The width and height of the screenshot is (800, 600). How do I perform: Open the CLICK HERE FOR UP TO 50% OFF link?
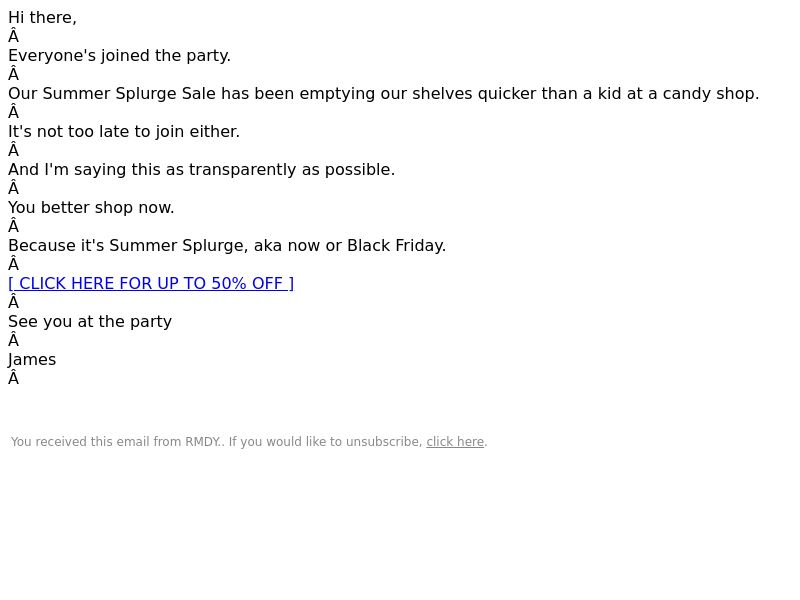(x=151, y=283)
